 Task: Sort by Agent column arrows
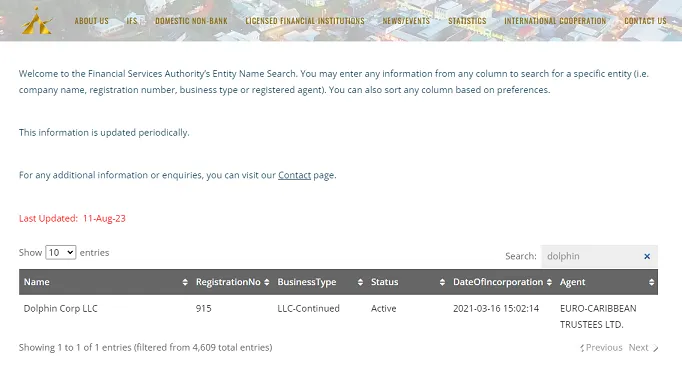[x=651, y=282]
